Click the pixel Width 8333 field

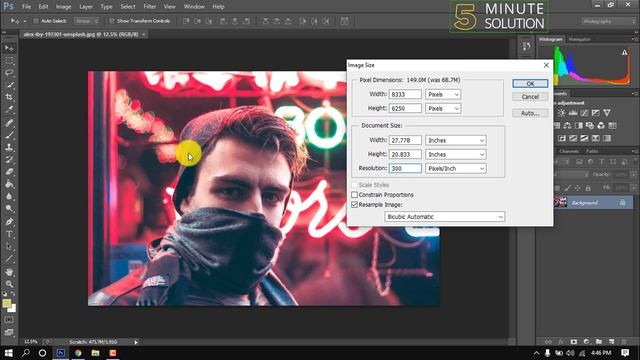[x=405, y=94]
